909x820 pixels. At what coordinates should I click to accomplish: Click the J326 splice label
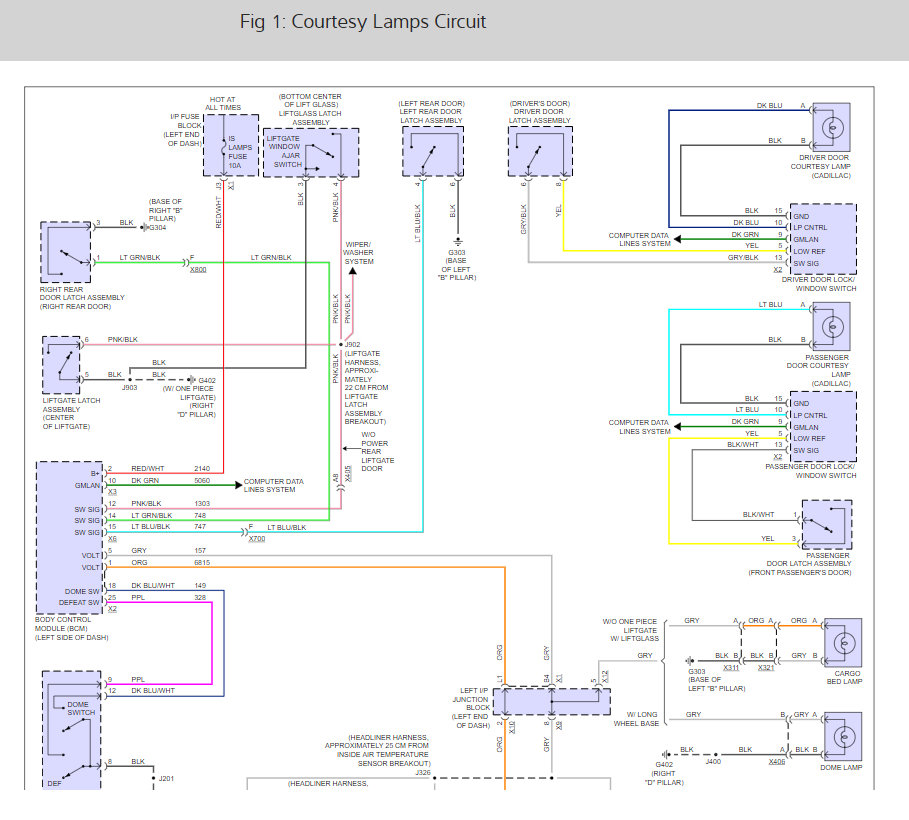pos(423,772)
